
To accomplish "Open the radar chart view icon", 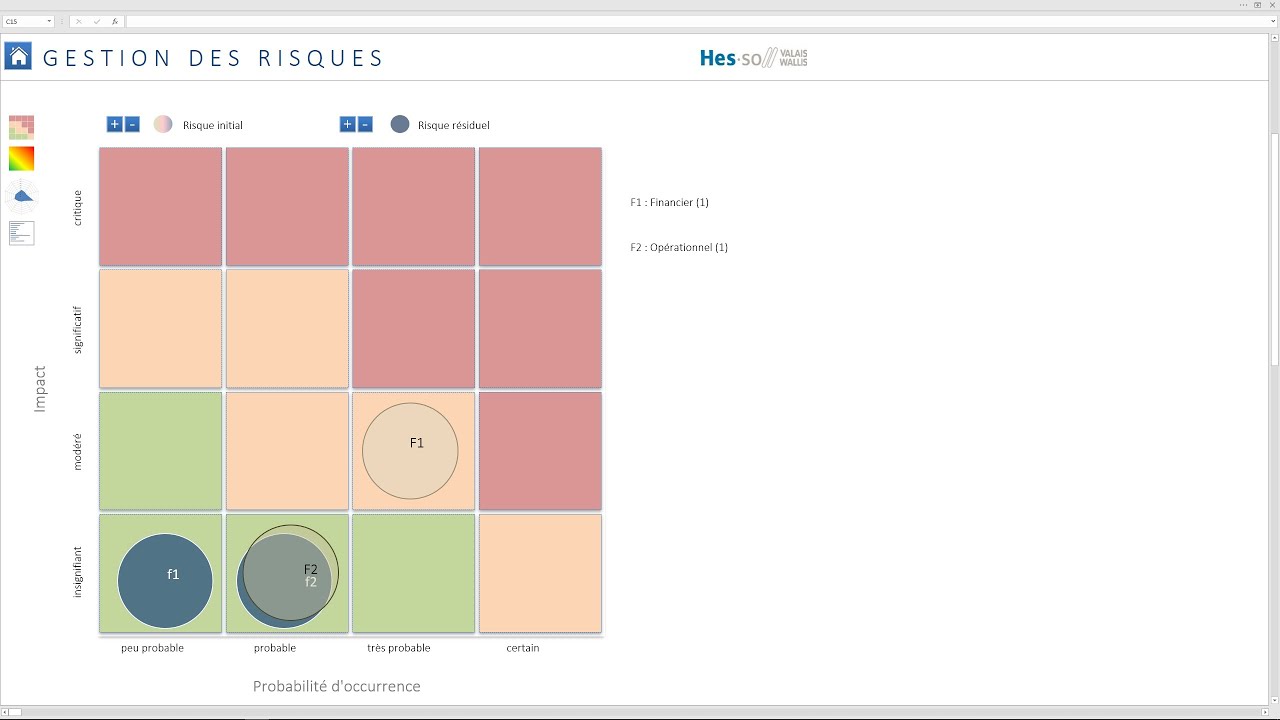I will click(x=21, y=196).
